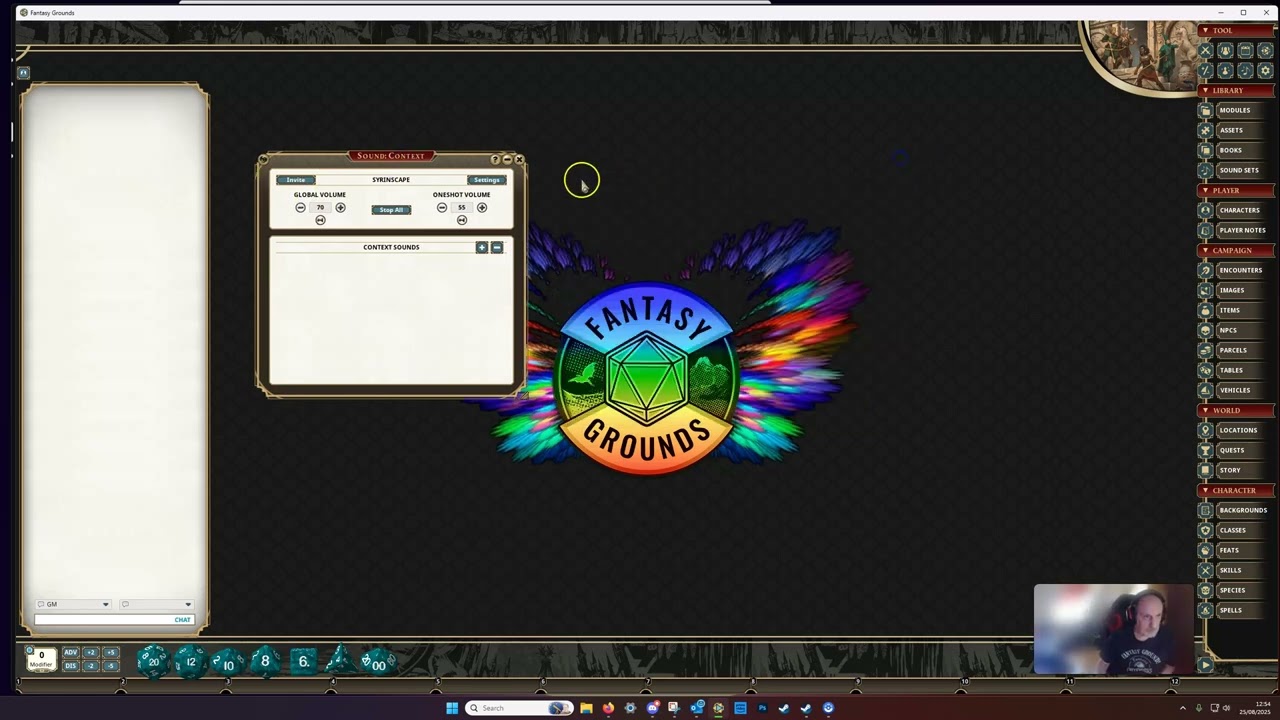Image resolution: width=1280 pixels, height=720 pixels.
Task: Open help for the Sound Context window
Action: pyautogui.click(x=495, y=159)
